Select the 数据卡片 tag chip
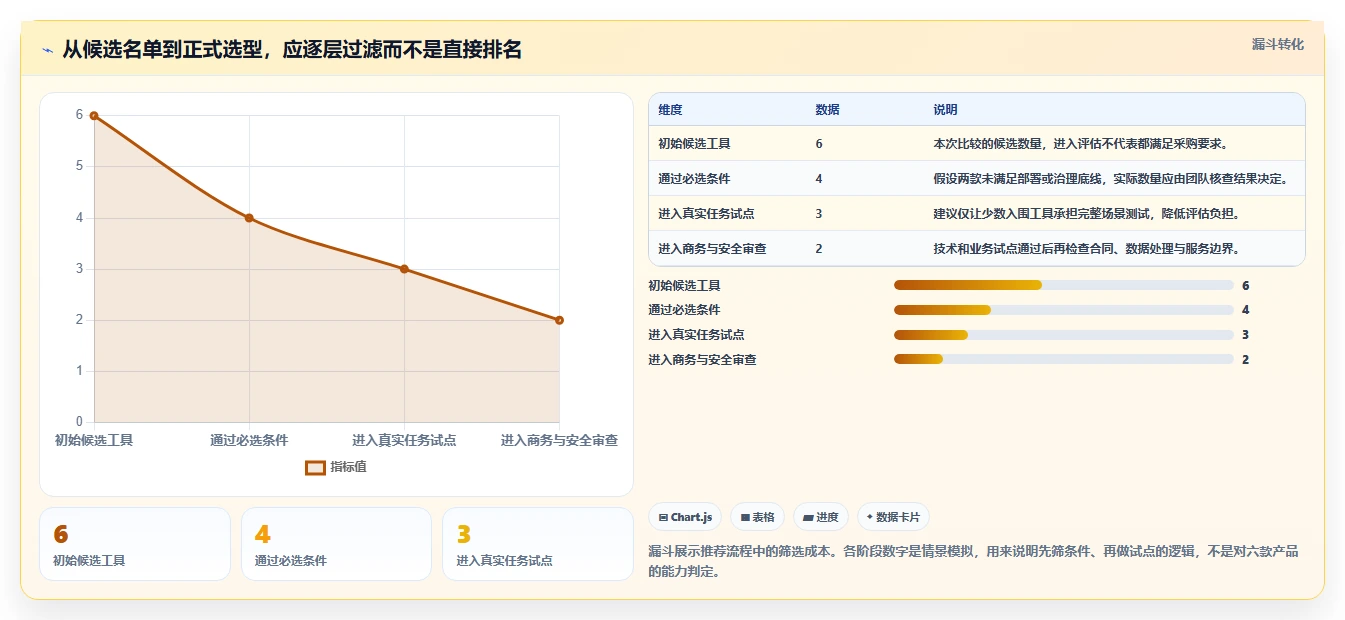Screen dimensions: 1345x620 pyautogui.click(x=893, y=517)
